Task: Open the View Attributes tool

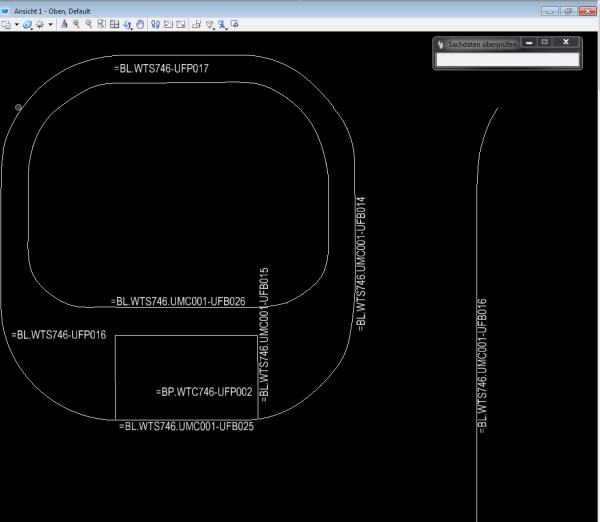Action: [x=6, y=23]
